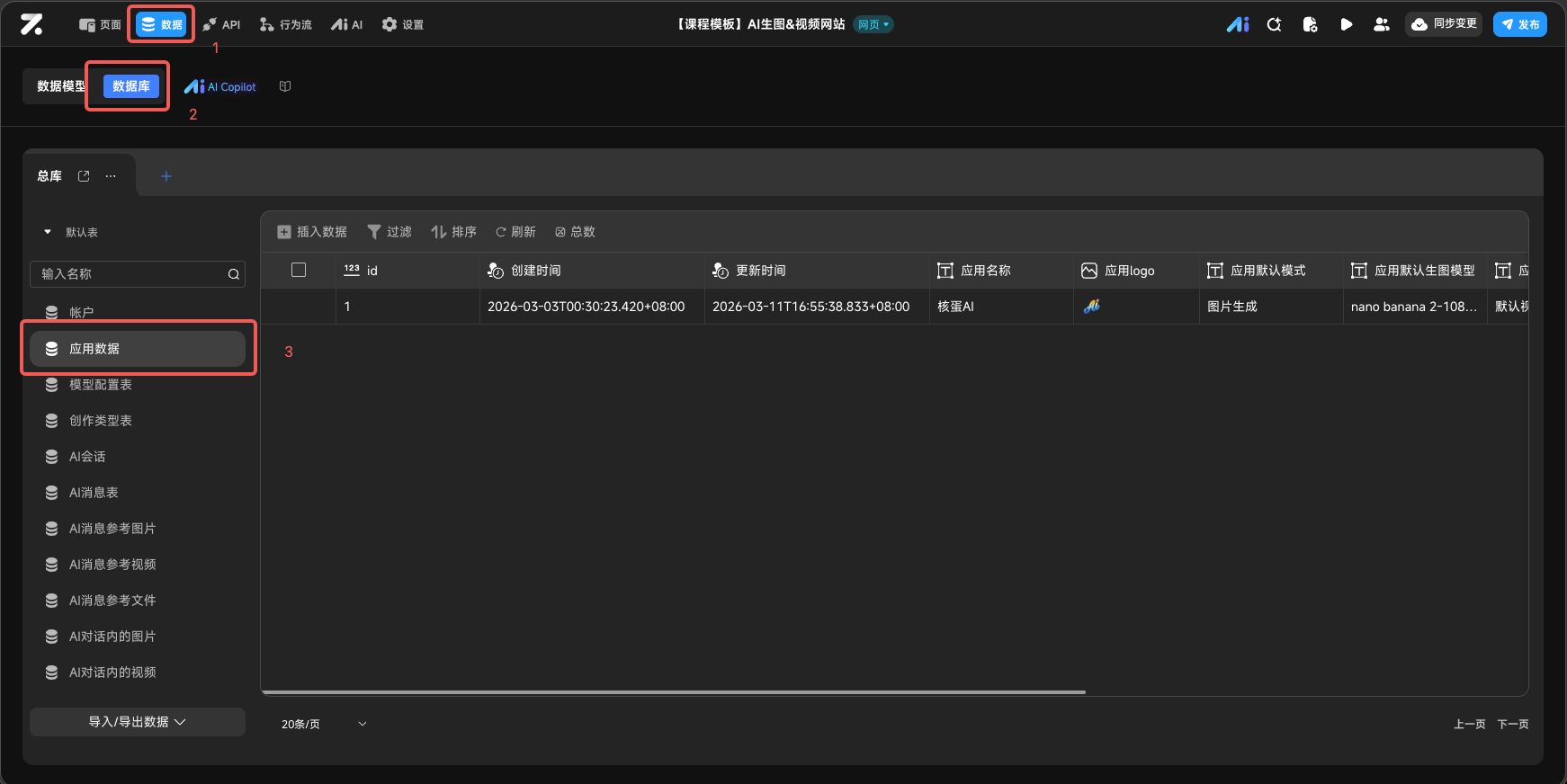Click the 应用默认模式 column header
The height and width of the screenshot is (784, 1567).
pyautogui.click(x=1271, y=271)
